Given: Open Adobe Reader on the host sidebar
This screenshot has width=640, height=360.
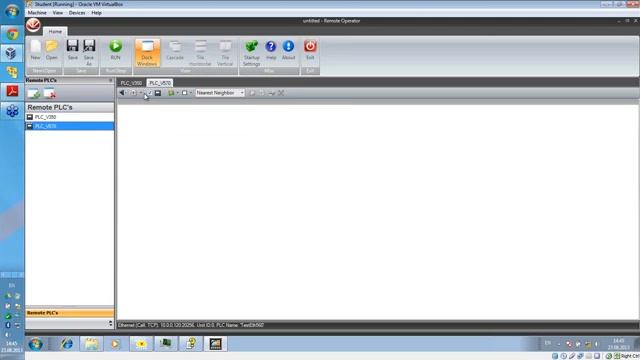Looking at the screenshot, I should click(x=12, y=91).
